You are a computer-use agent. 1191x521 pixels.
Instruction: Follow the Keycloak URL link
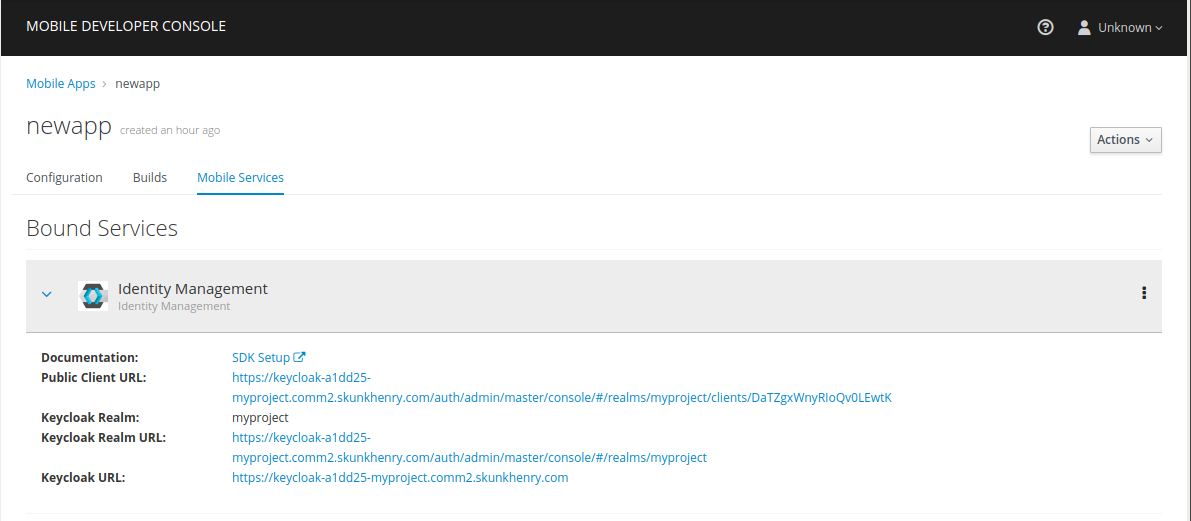[x=400, y=478]
